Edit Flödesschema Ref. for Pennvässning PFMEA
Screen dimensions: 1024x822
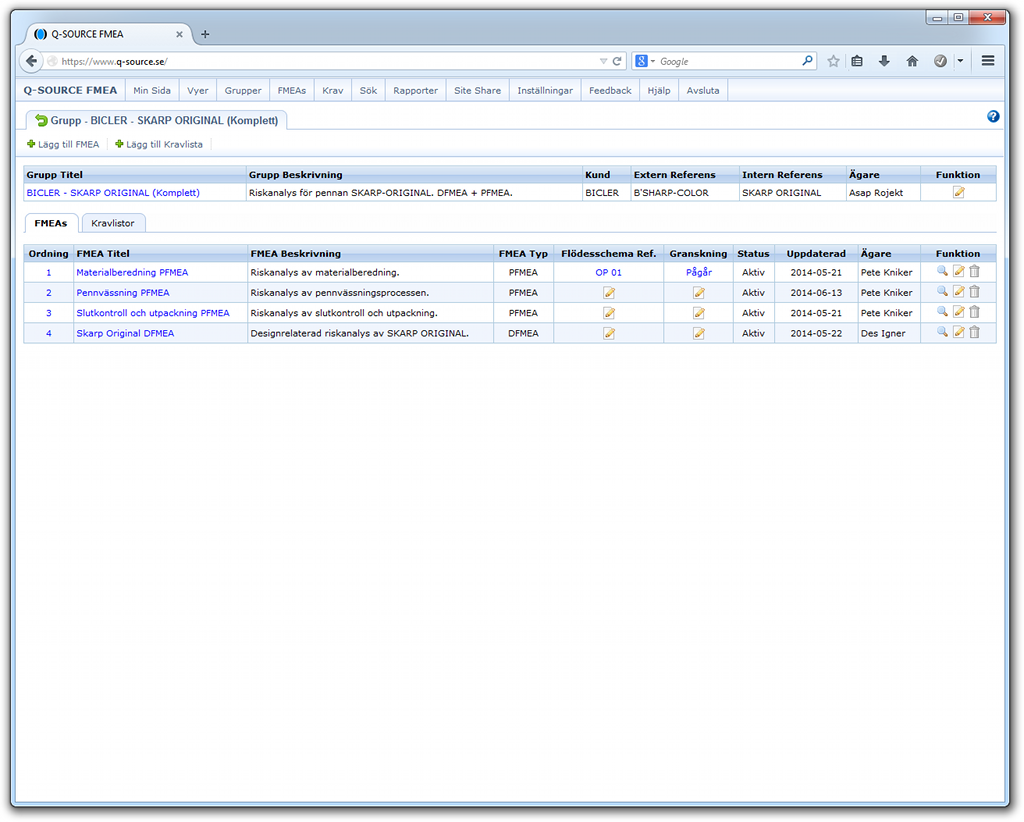(x=609, y=292)
